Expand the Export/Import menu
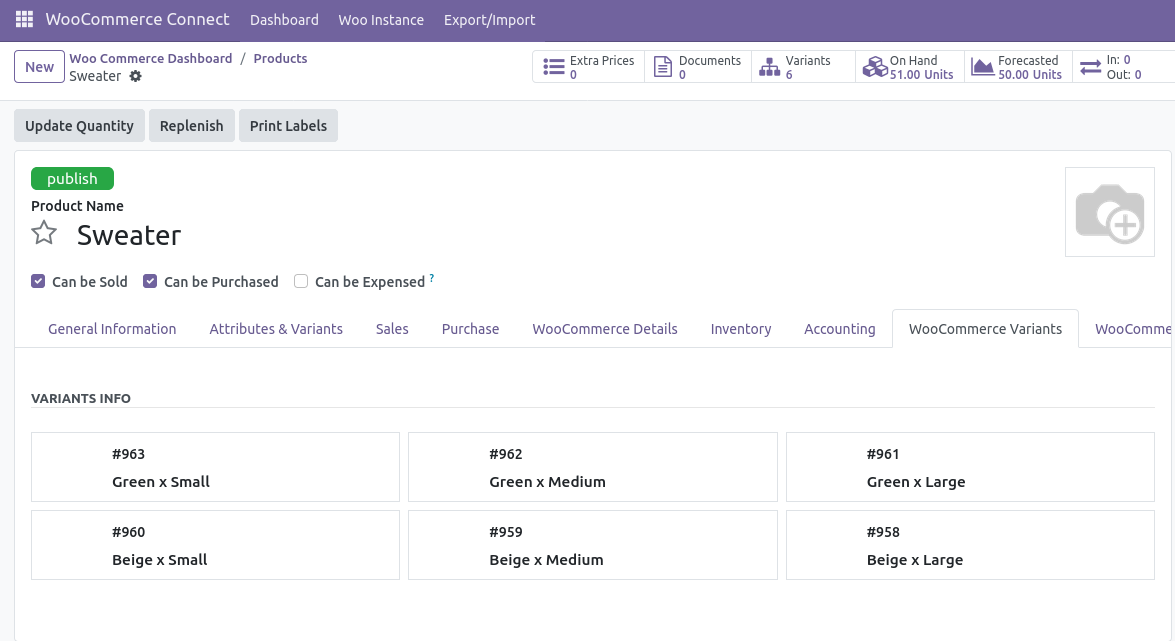 [489, 20]
